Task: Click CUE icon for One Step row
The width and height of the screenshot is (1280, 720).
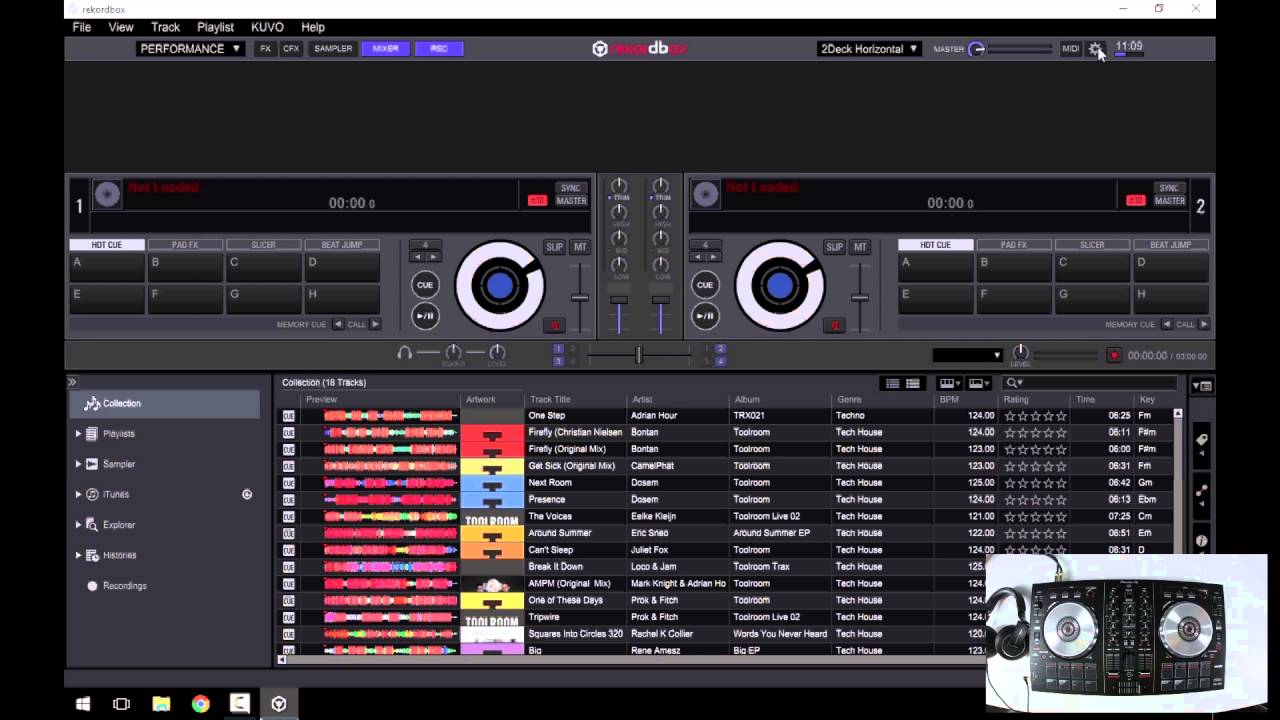Action: [289, 416]
